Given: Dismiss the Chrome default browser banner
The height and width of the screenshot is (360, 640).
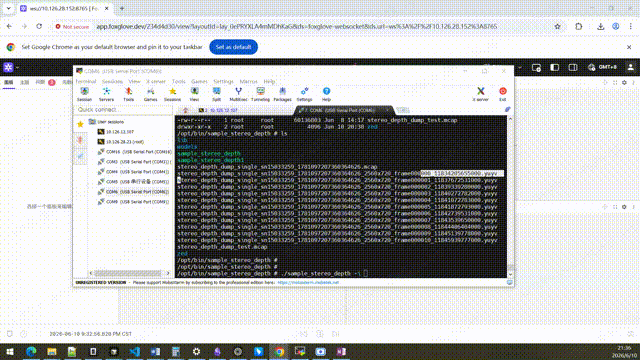Looking at the screenshot, I should click(x=629, y=47).
